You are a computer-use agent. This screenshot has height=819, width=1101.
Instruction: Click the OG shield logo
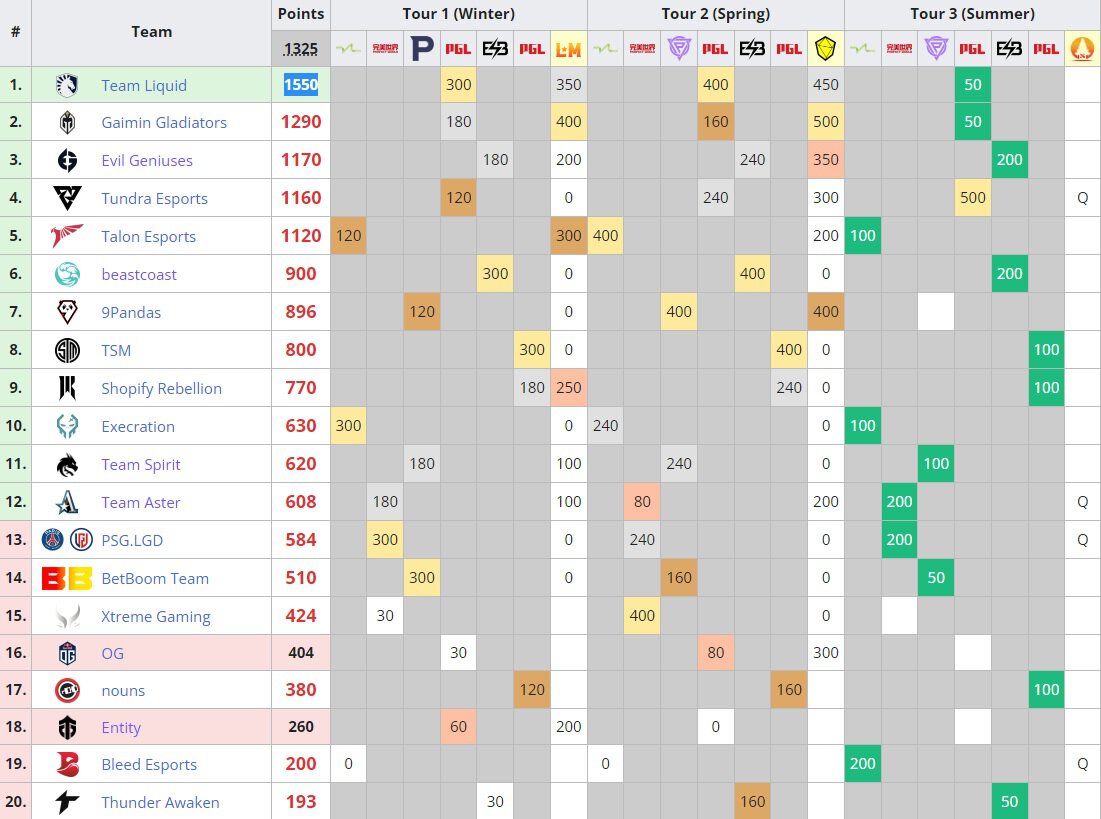click(x=67, y=653)
